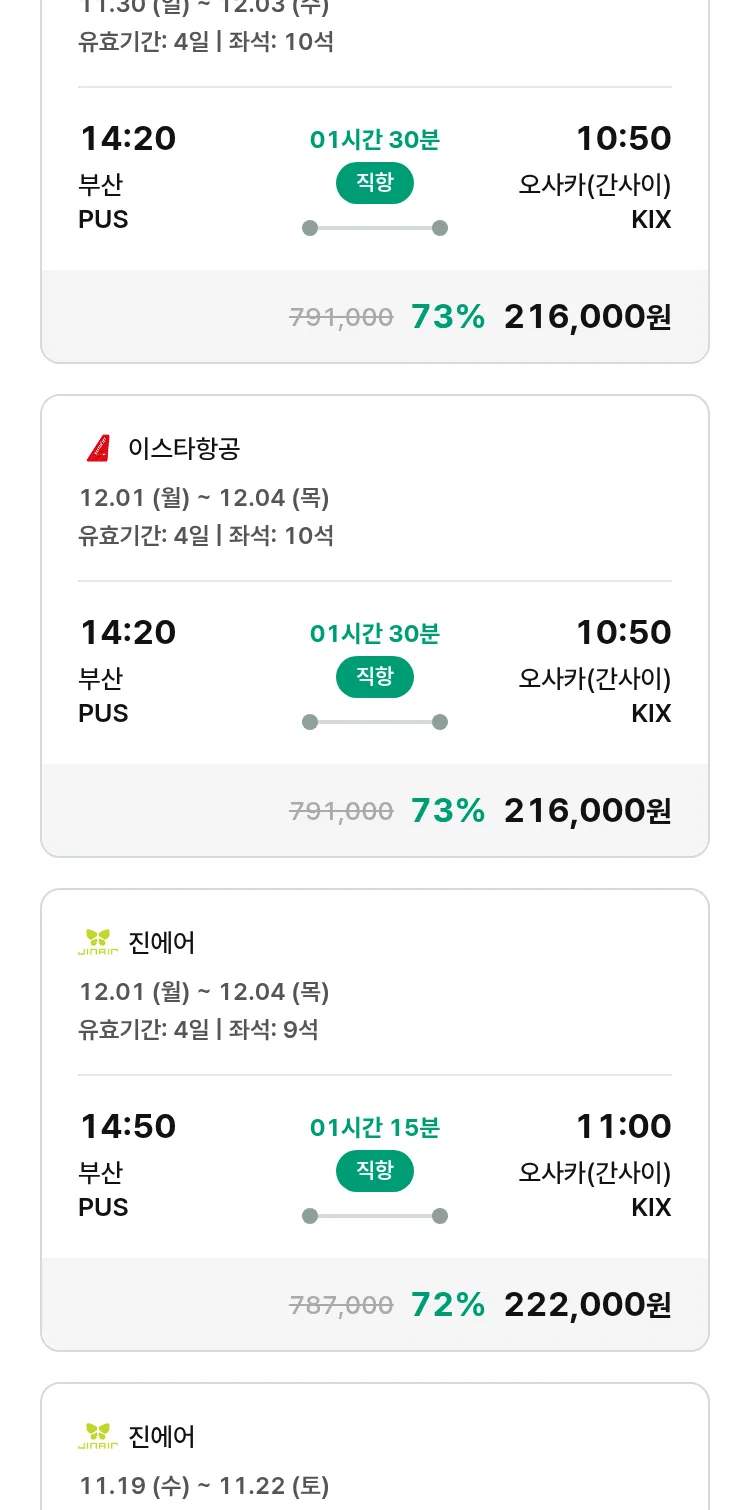This screenshot has height=1510, width=750.
Task: Tap the 216,000원 price in the topmost card
Action: [x=587, y=316]
